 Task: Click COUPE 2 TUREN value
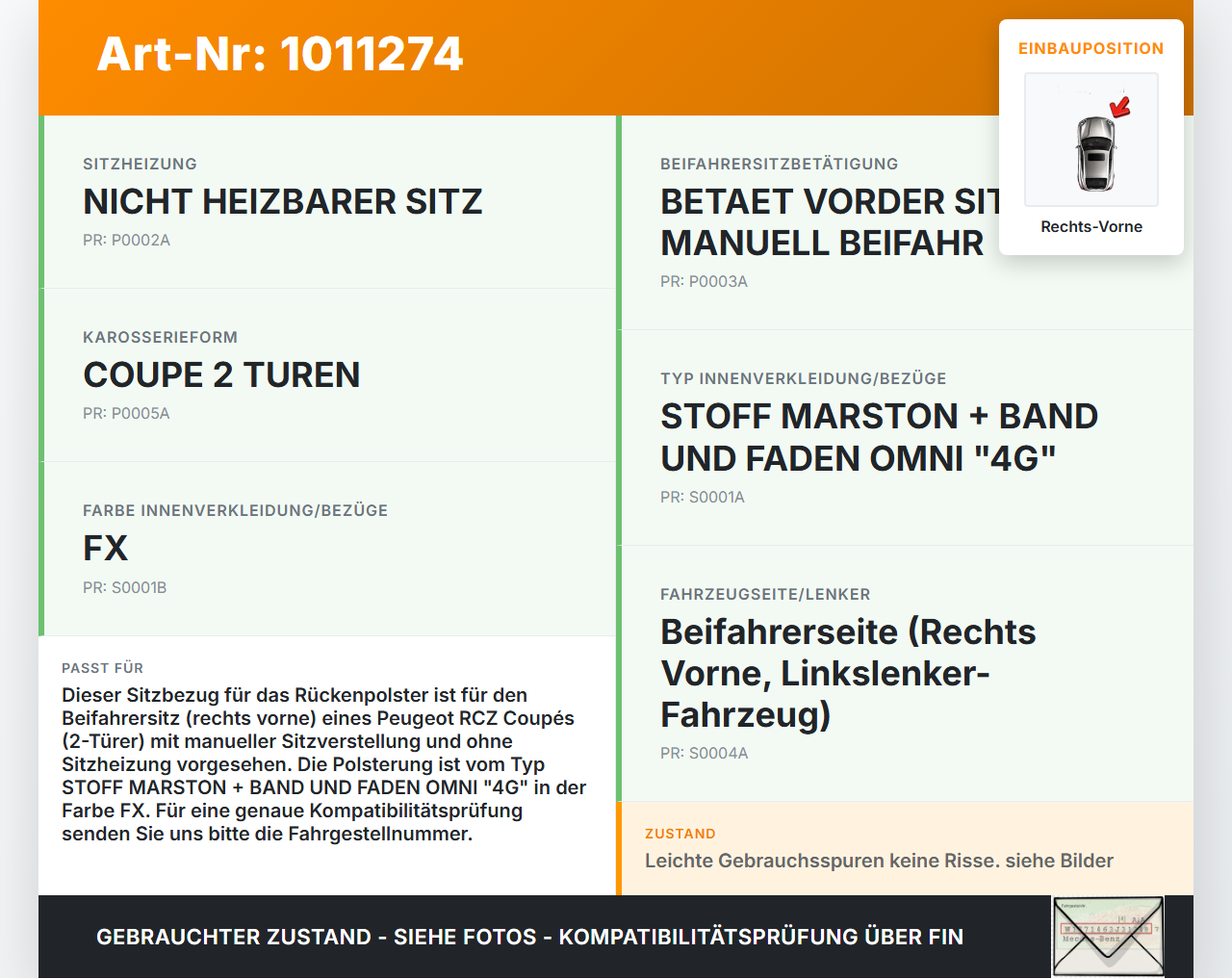click(x=221, y=374)
